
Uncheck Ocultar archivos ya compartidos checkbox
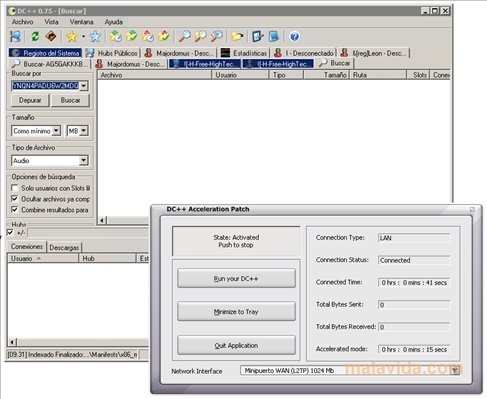tap(14, 199)
